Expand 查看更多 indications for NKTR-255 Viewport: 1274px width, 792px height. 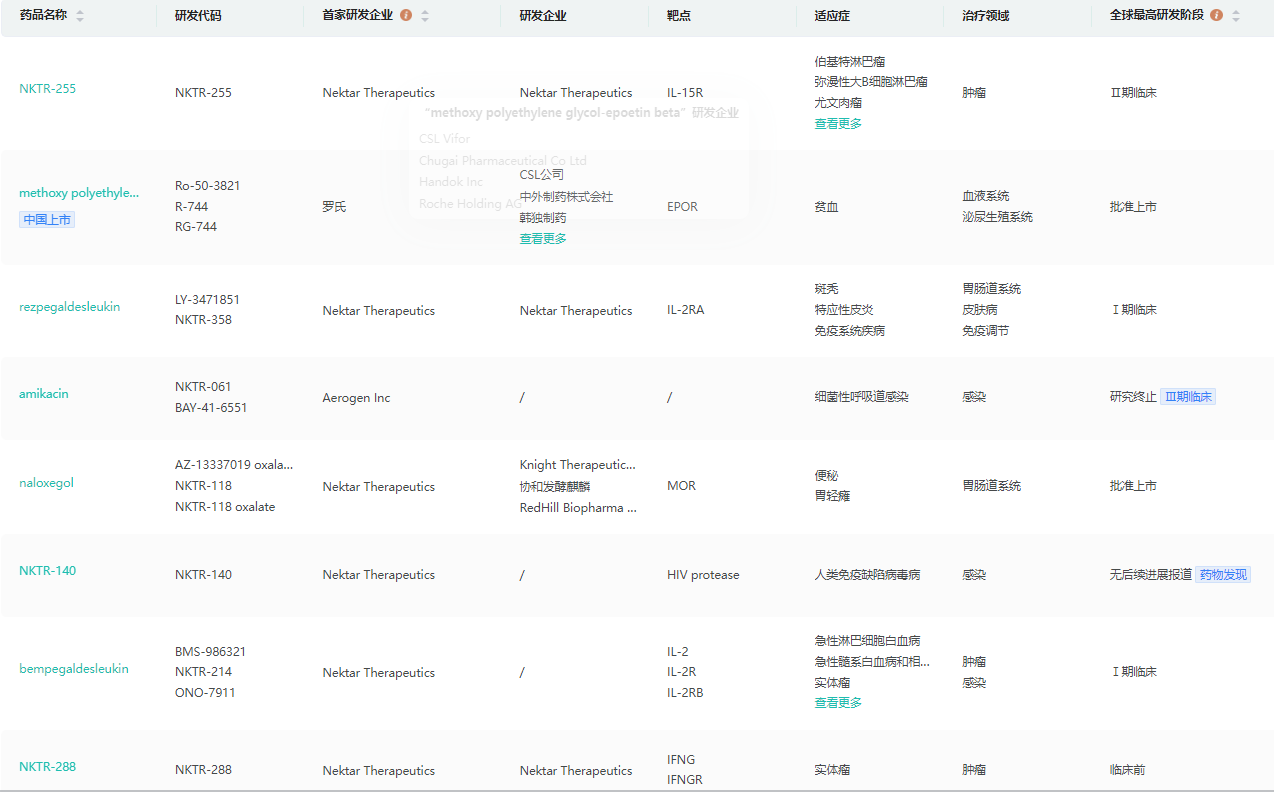pos(838,124)
